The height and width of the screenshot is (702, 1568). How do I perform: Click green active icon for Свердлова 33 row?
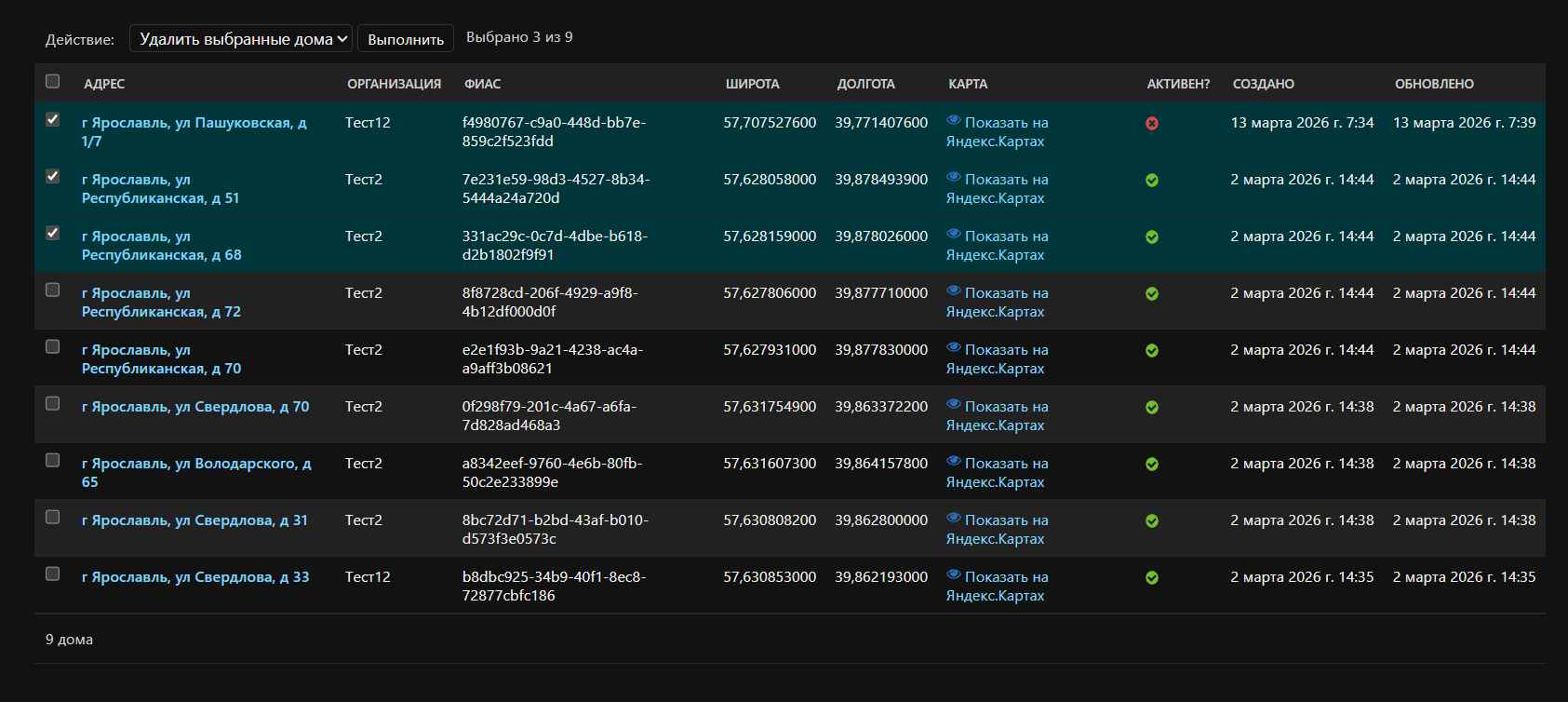tap(1152, 577)
